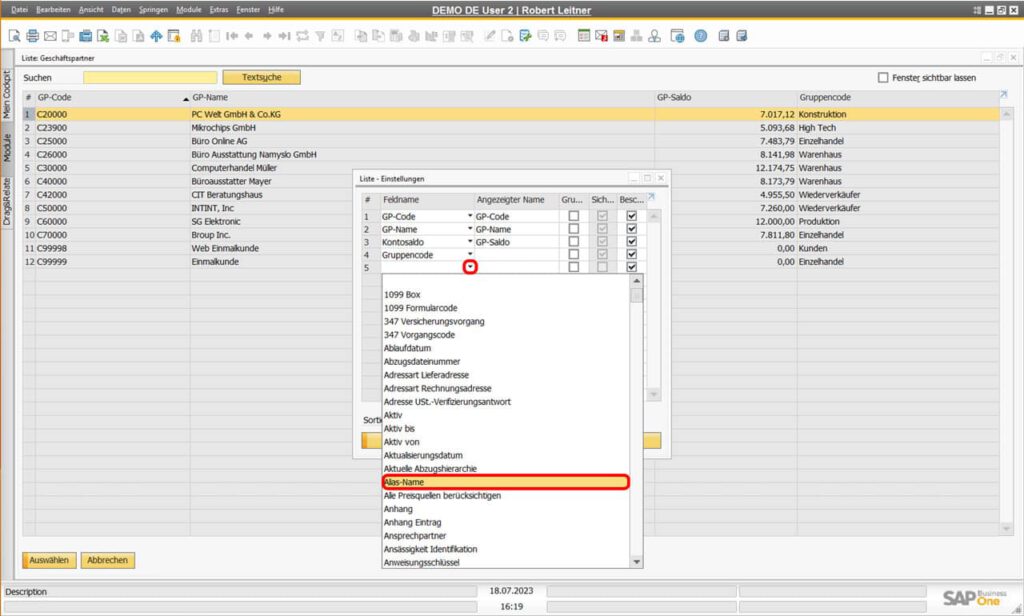
Task: Click the Sort table icon
Action: coord(337,36)
